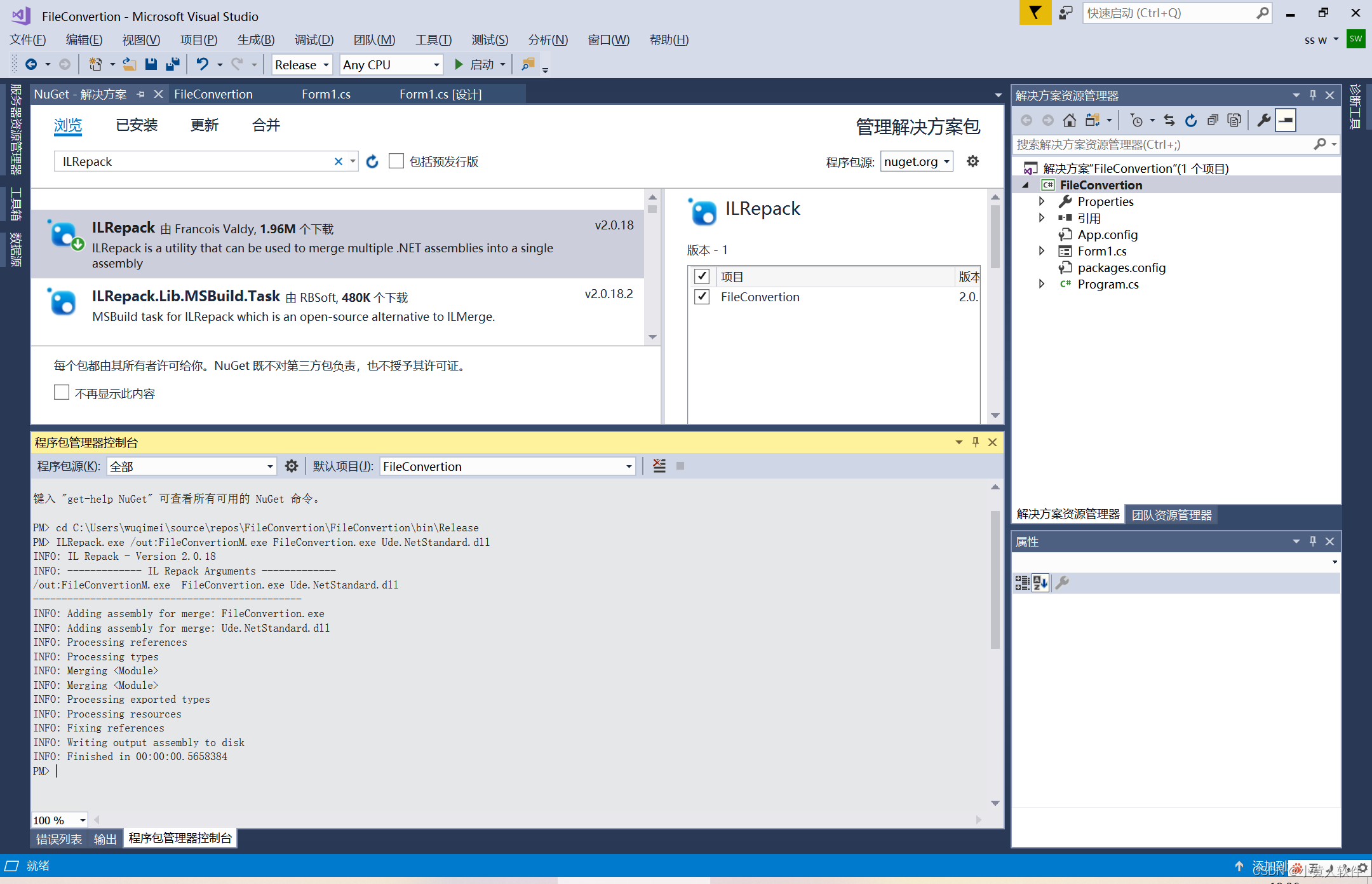Sync Solution Explorer with the active document
1372x884 pixels.
pyautogui.click(x=1169, y=119)
